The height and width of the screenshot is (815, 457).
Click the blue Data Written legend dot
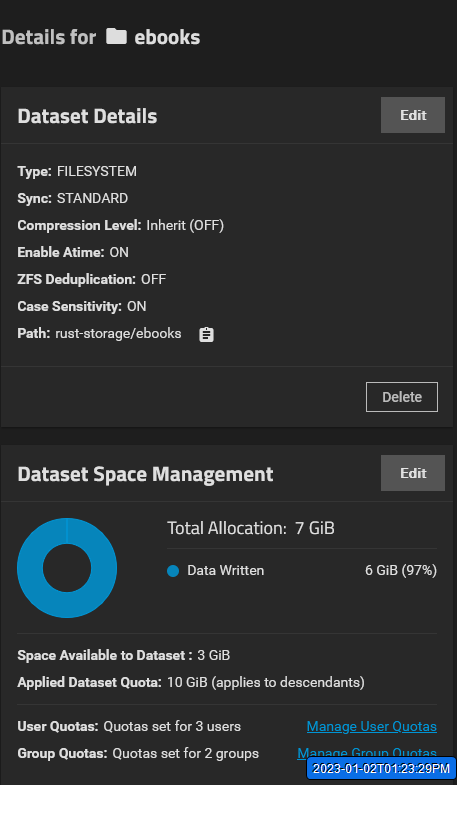tap(173, 571)
